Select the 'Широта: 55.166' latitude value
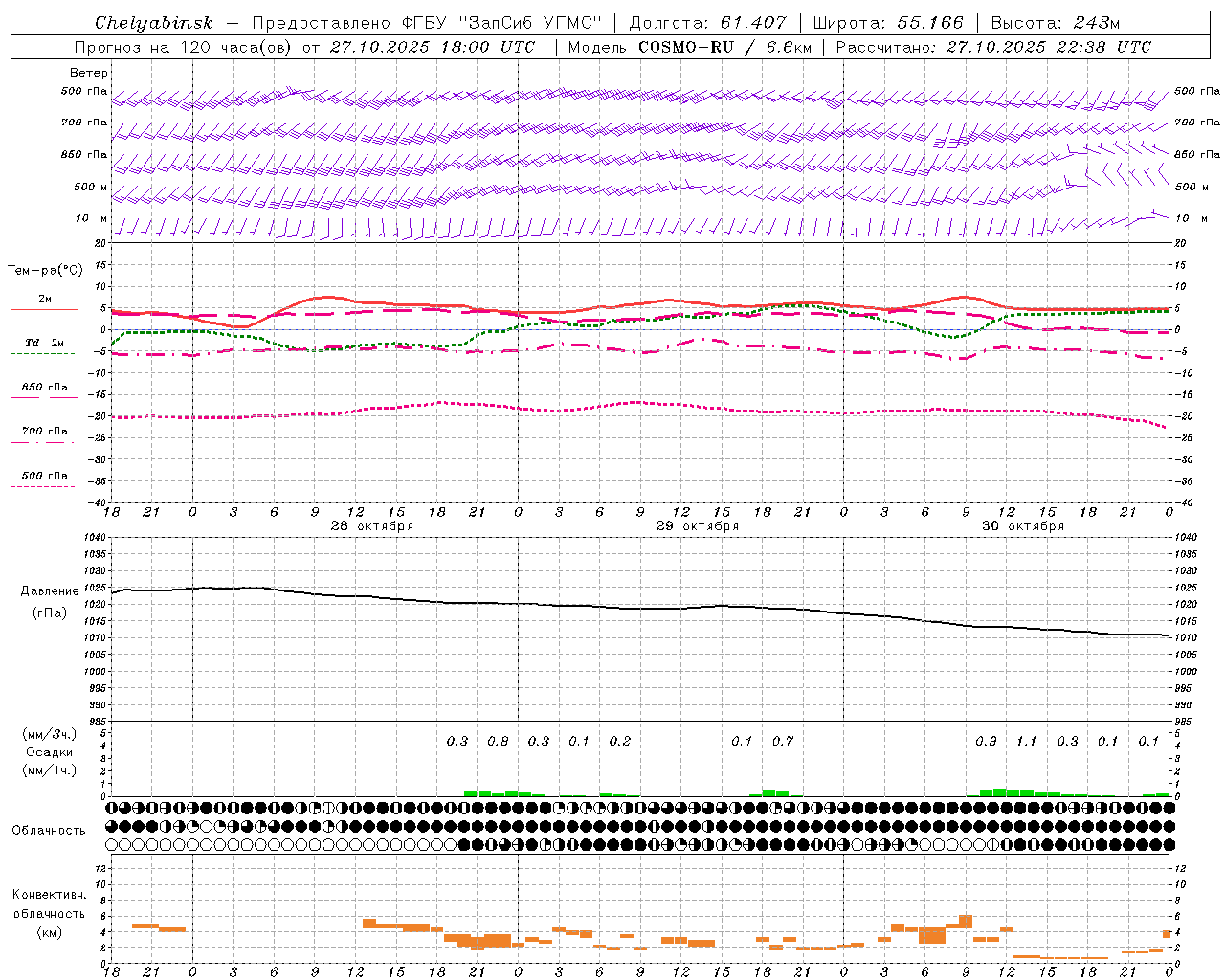This screenshot has height=980, width=1225. 887,23
